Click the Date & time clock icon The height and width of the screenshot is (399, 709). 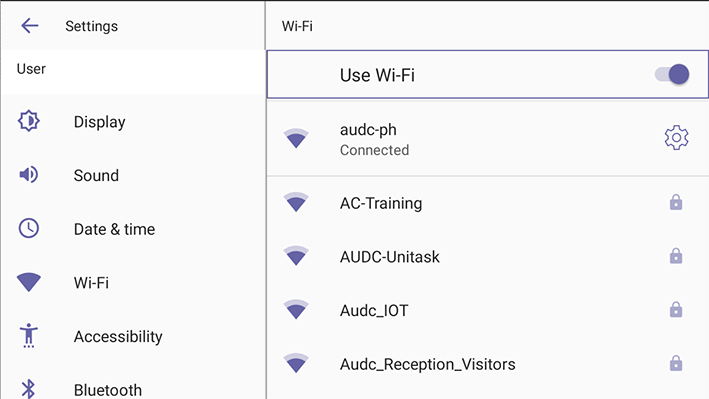click(x=28, y=228)
